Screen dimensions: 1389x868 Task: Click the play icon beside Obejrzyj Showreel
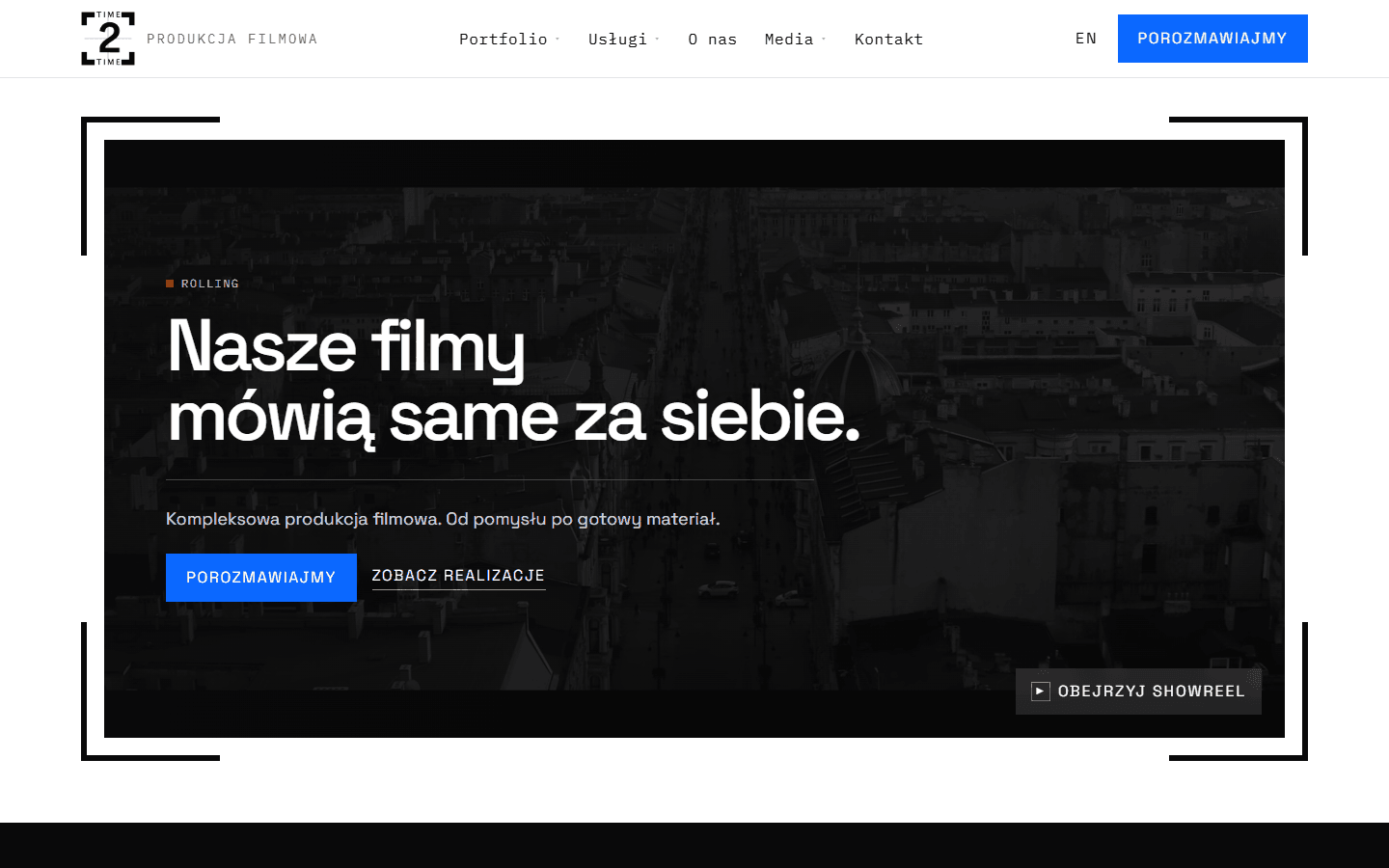click(x=1040, y=692)
